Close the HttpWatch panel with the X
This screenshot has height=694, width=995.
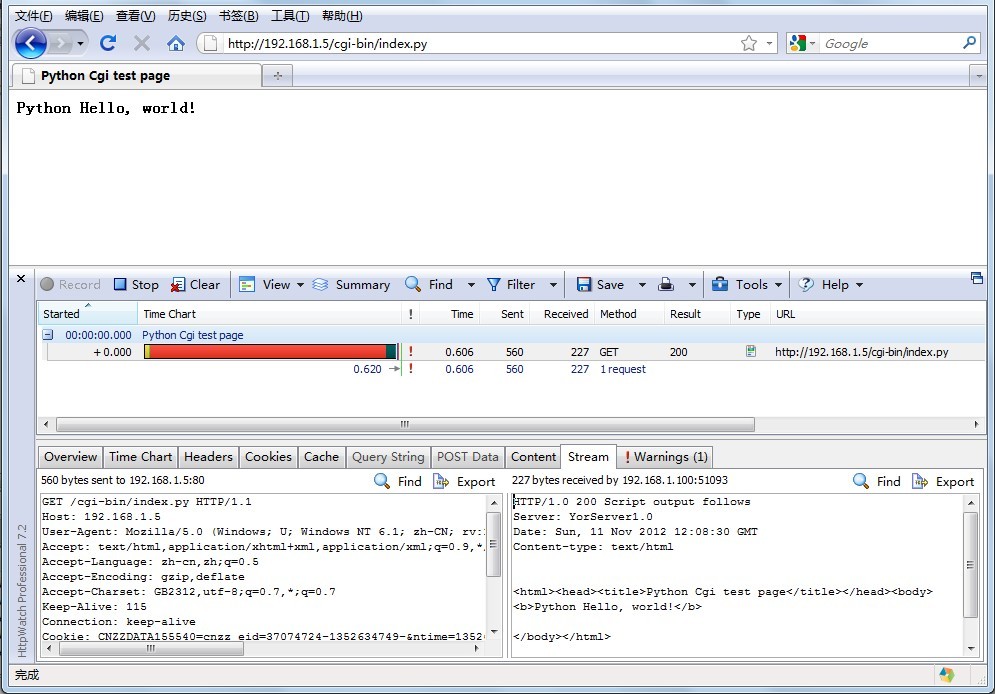(21, 278)
